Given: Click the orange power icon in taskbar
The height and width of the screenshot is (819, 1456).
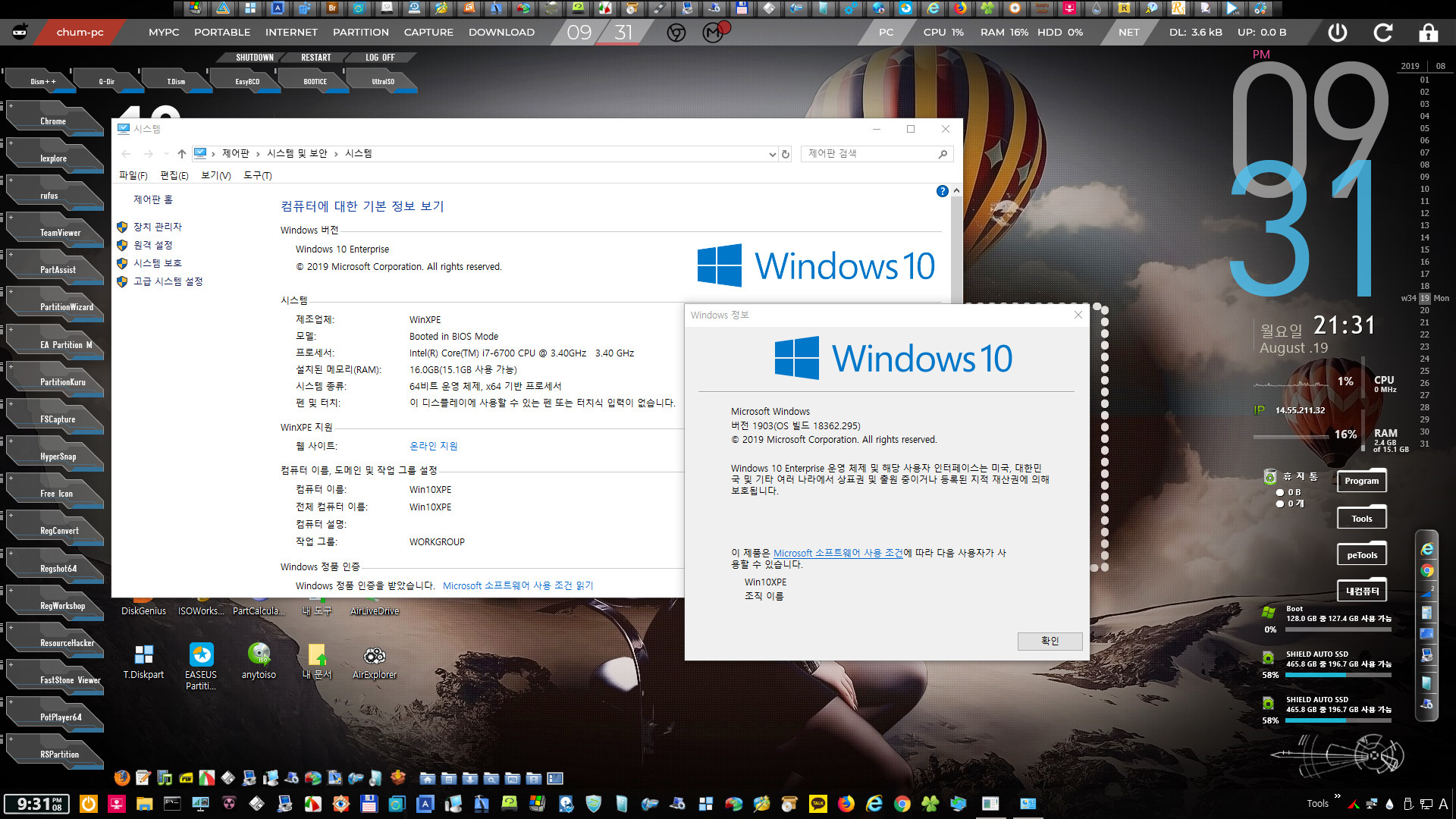Looking at the screenshot, I should click(x=89, y=804).
